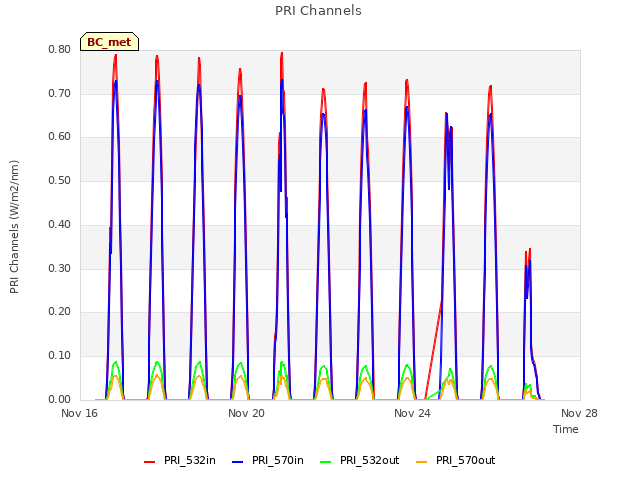Click the PRI Channels (W/m2/nm) y-axis title
Screen dimensions: 640x480
click(14, 227)
